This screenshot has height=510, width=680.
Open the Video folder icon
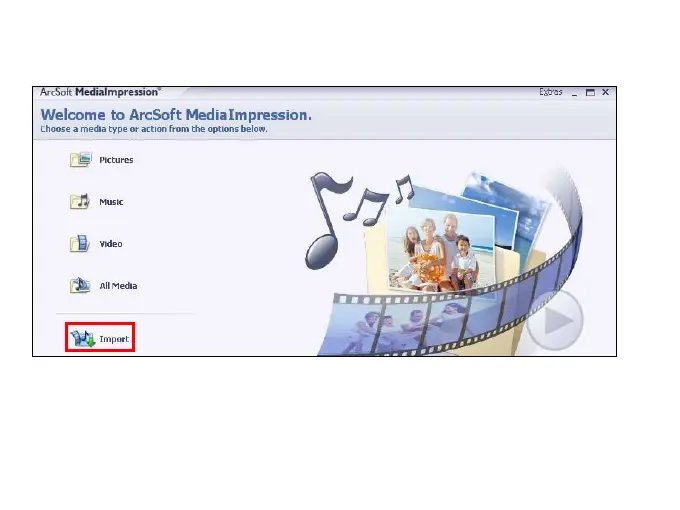pos(80,244)
